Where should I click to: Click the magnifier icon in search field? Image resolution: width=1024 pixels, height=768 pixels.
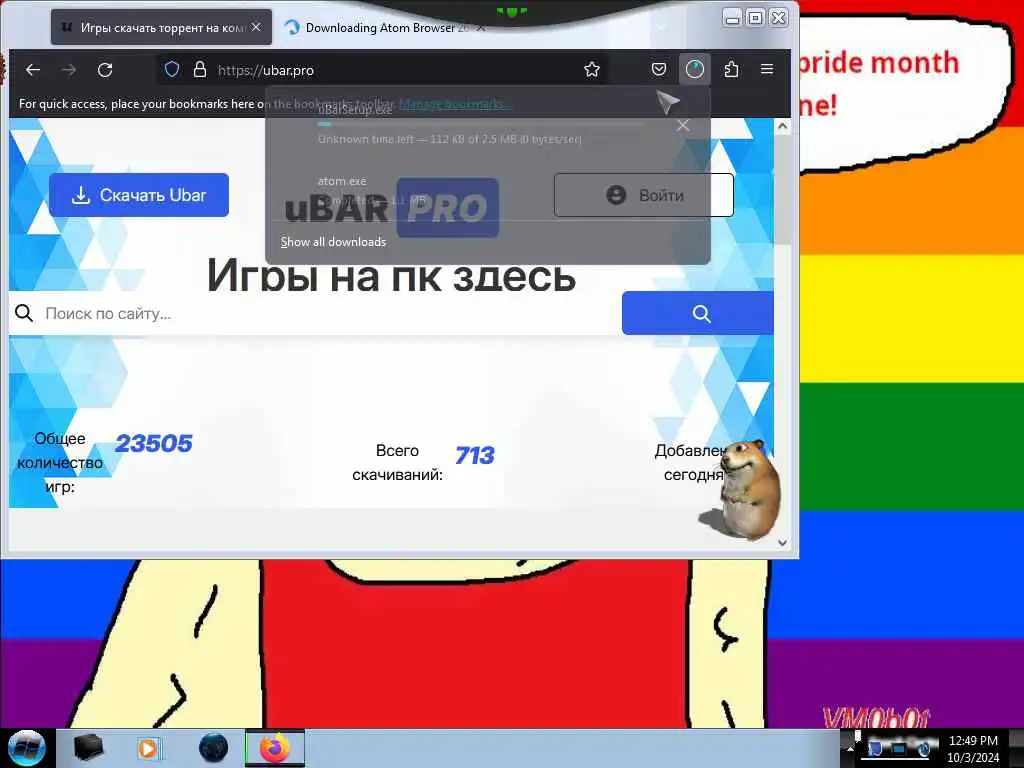24,313
